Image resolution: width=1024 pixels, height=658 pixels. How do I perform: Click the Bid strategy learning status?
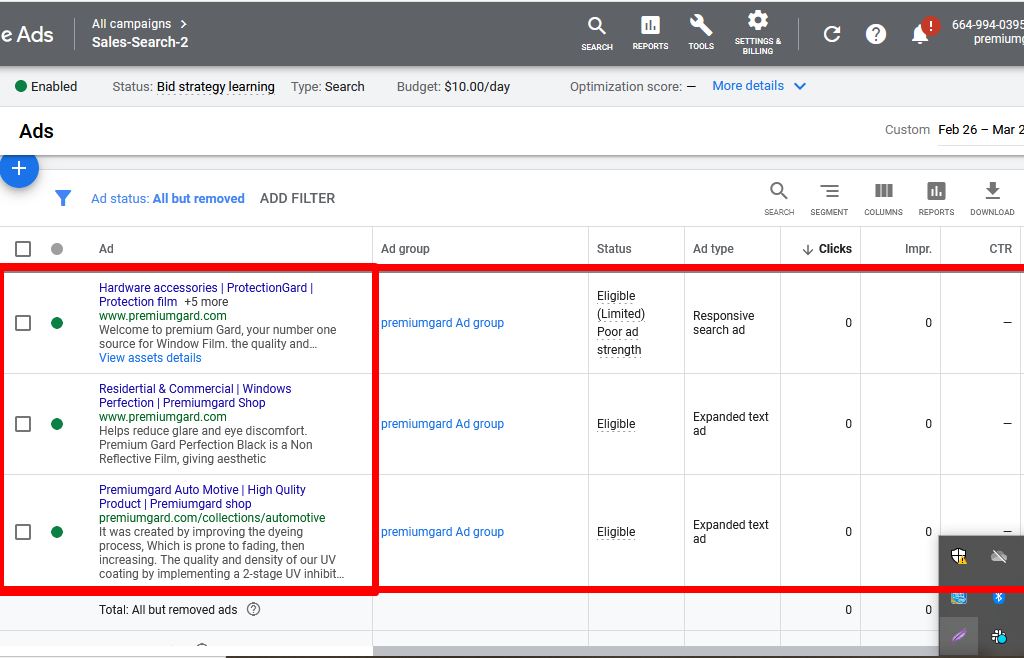pos(216,87)
